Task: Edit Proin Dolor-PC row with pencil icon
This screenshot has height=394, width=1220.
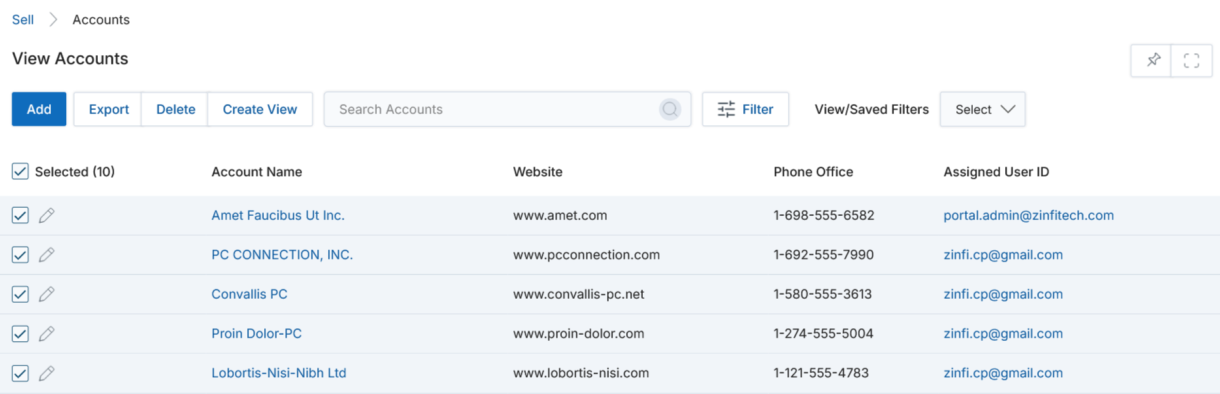Action: pyautogui.click(x=46, y=334)
